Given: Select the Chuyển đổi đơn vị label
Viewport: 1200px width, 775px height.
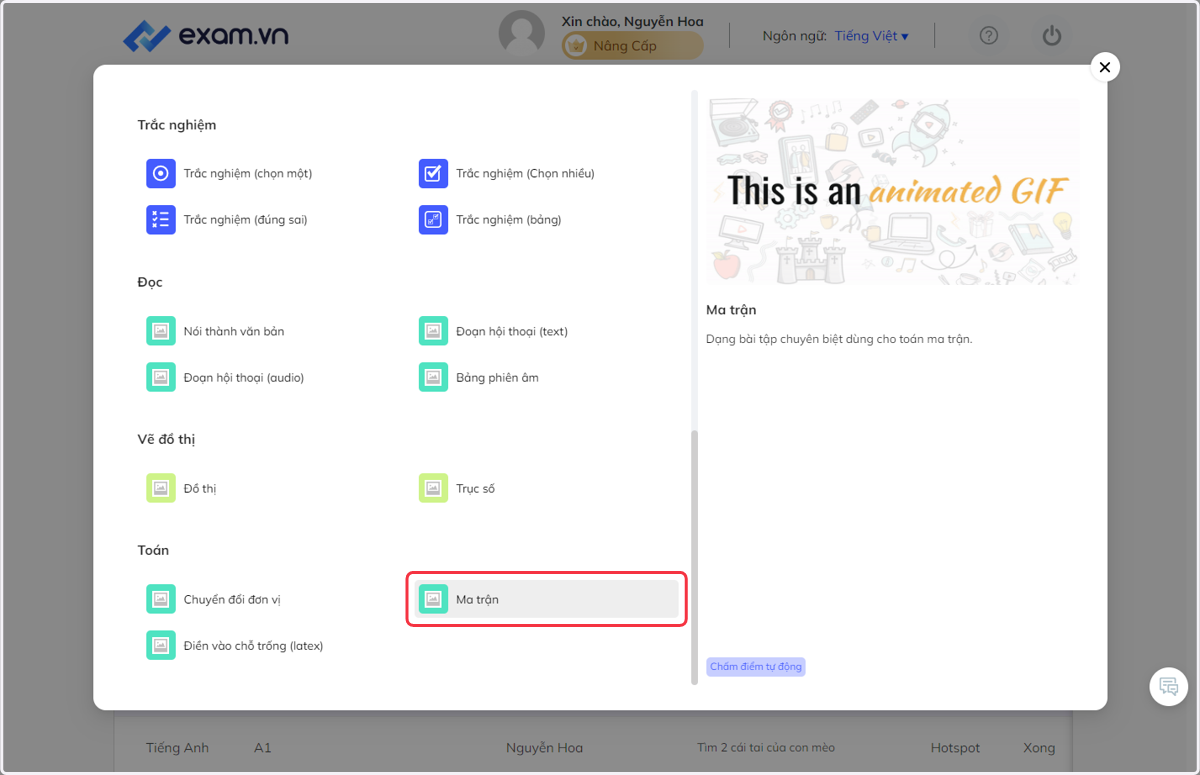Looking at the screenshot, I should 232,599.
